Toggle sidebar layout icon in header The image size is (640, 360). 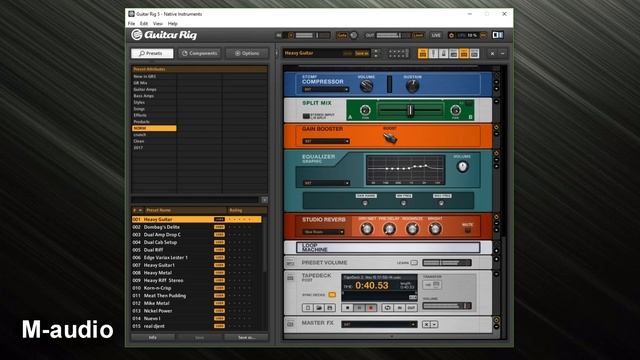(498, 36)
